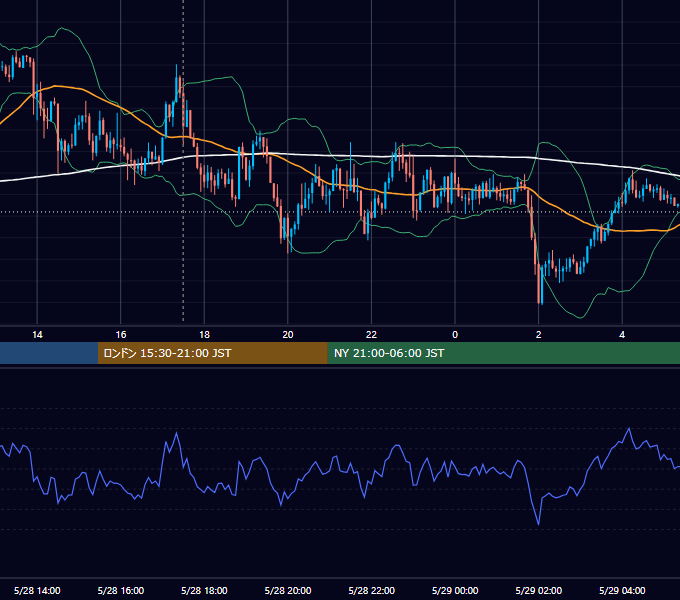Click the 5/28 16:00 time label
Viewport: 680px width, 600px height.
pos(121,590)
